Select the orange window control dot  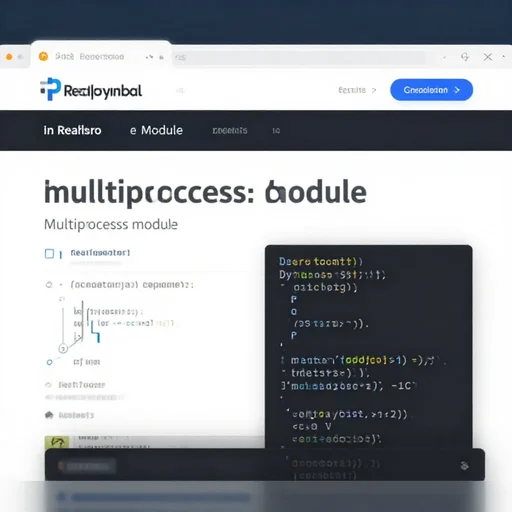(9, 57)
